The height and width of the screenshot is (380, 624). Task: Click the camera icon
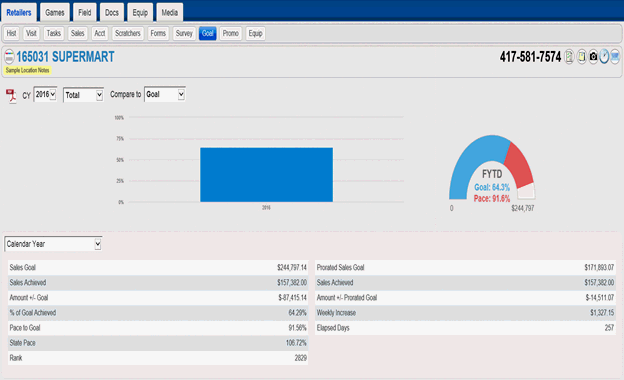point(593,57)
